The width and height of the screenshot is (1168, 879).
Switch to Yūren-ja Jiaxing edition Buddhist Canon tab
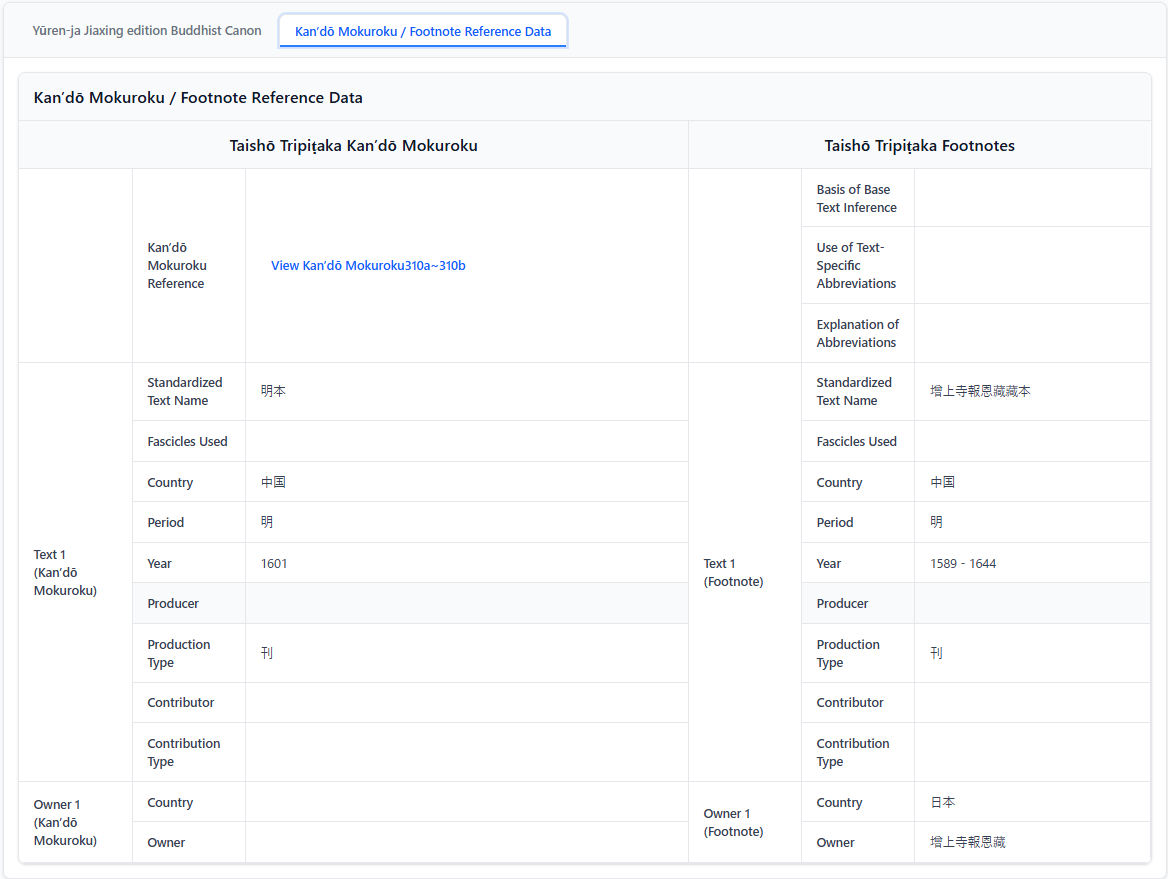(x=146, y=31)
